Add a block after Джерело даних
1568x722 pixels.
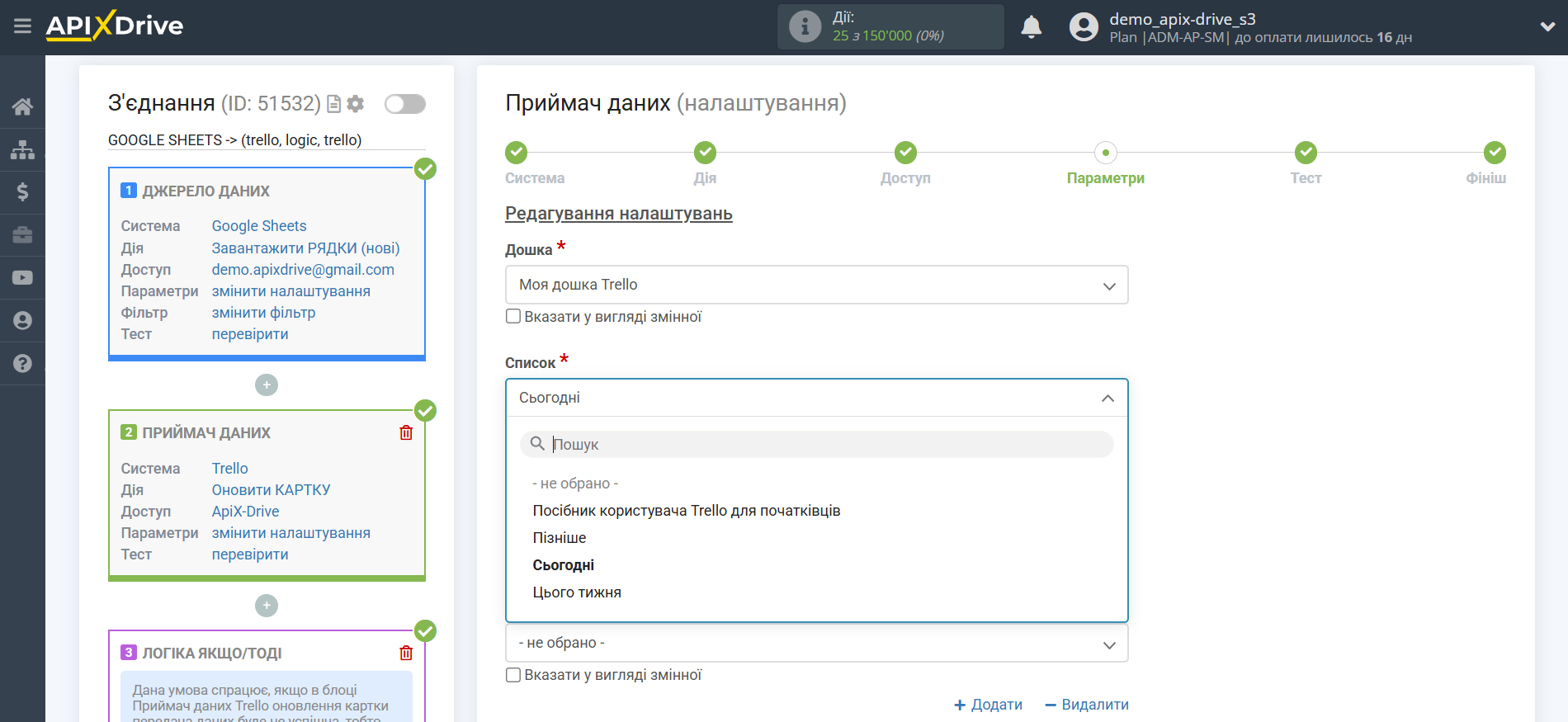(267, 385)
